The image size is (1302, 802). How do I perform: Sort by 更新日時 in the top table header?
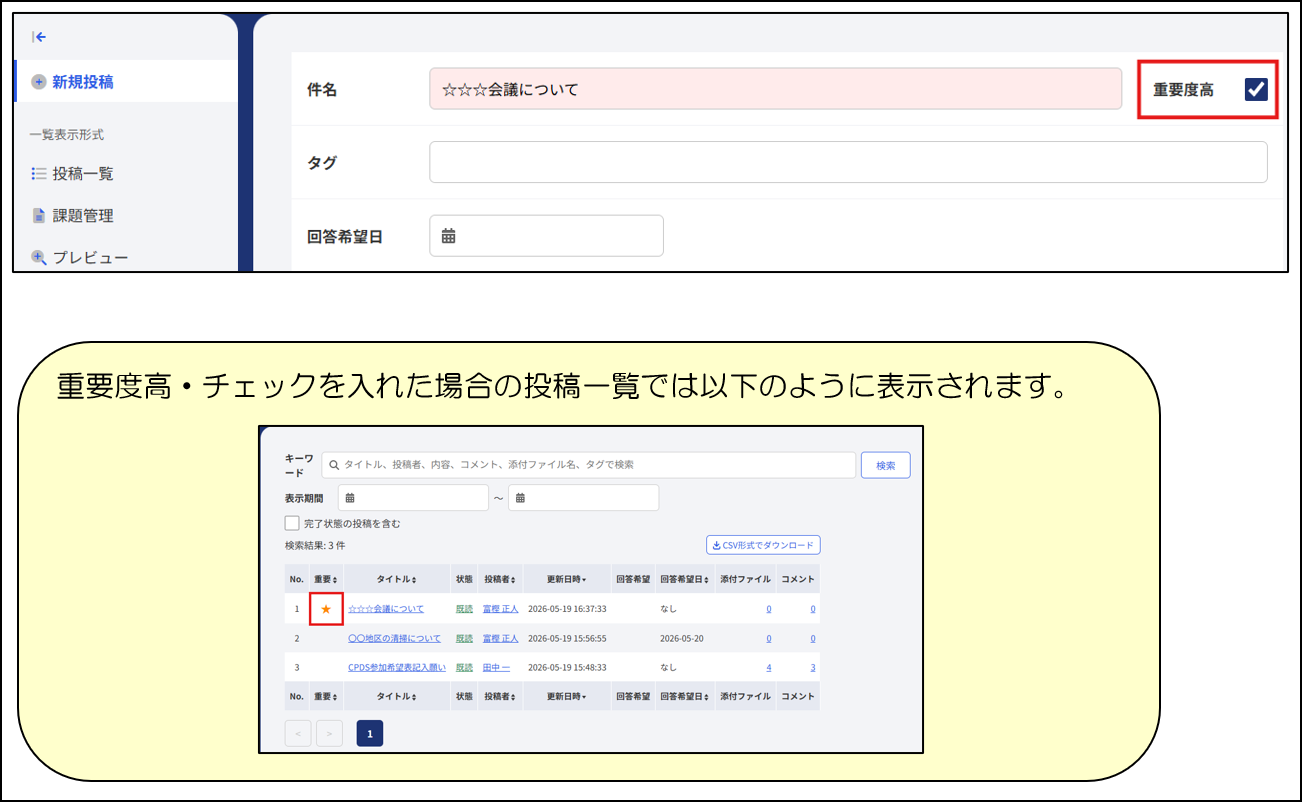[x=566, y=579]
